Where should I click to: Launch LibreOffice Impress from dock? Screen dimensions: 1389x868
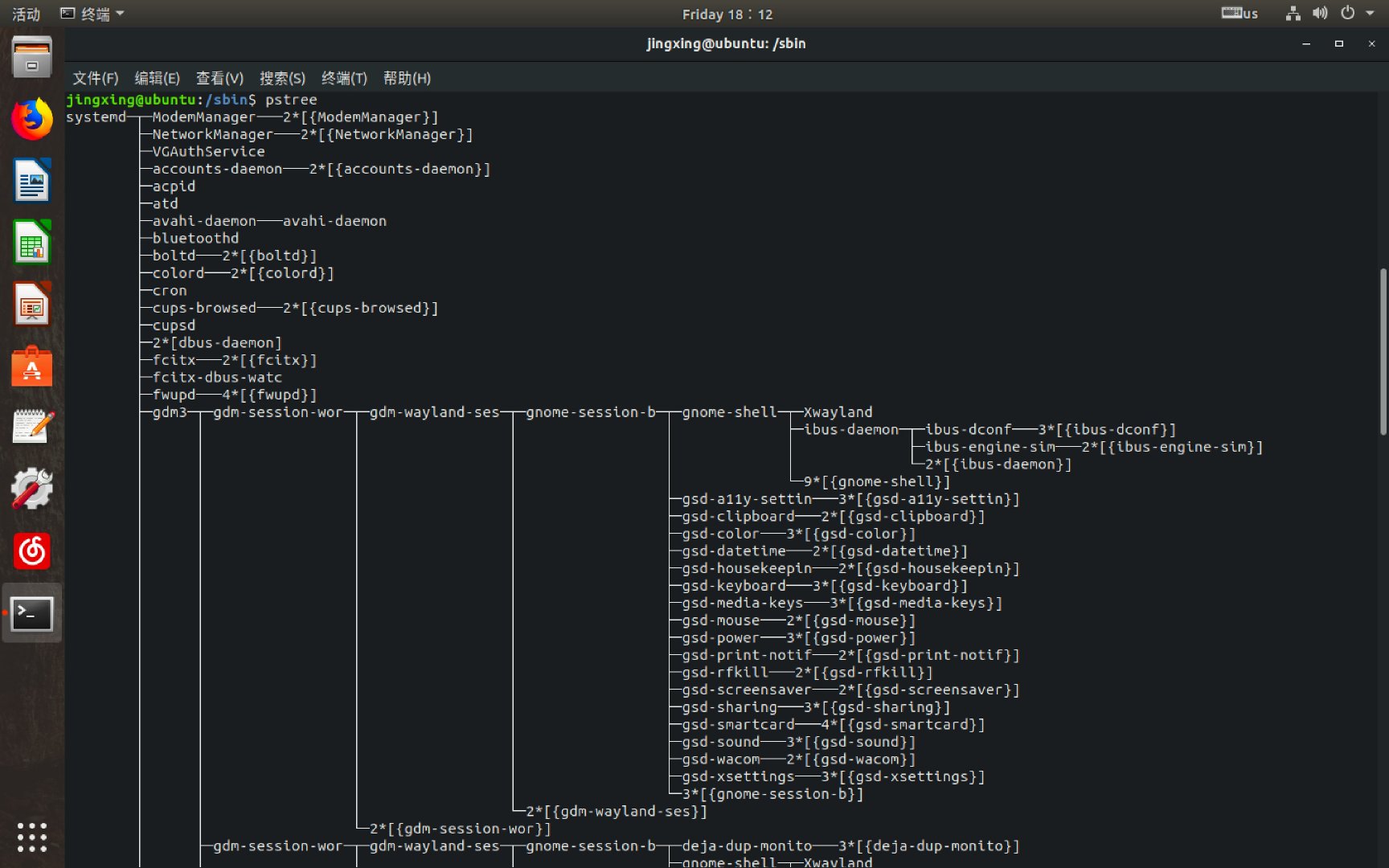(x=32, y=305)
